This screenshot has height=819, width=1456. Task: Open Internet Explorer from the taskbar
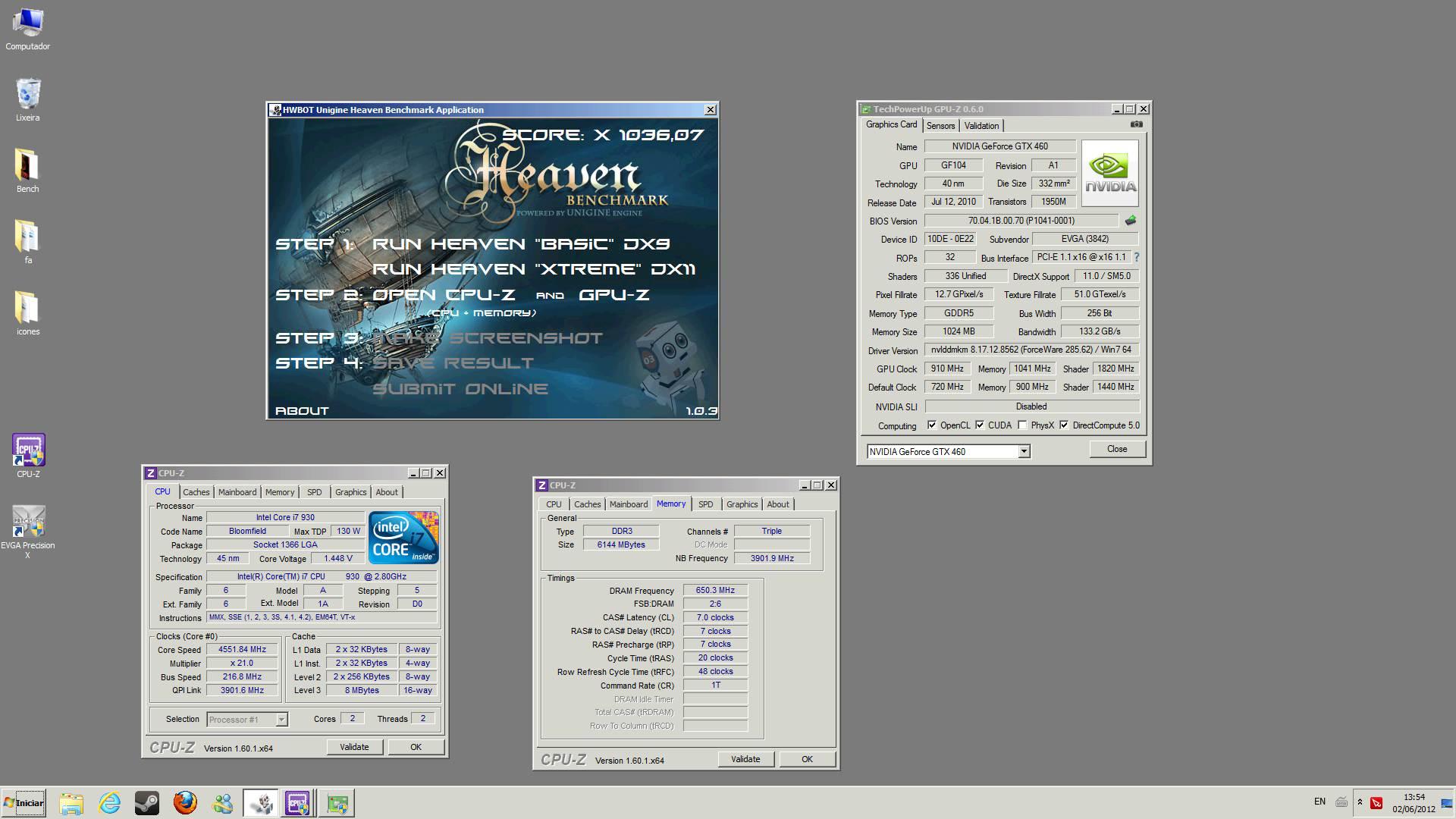(x=109, y=803)
